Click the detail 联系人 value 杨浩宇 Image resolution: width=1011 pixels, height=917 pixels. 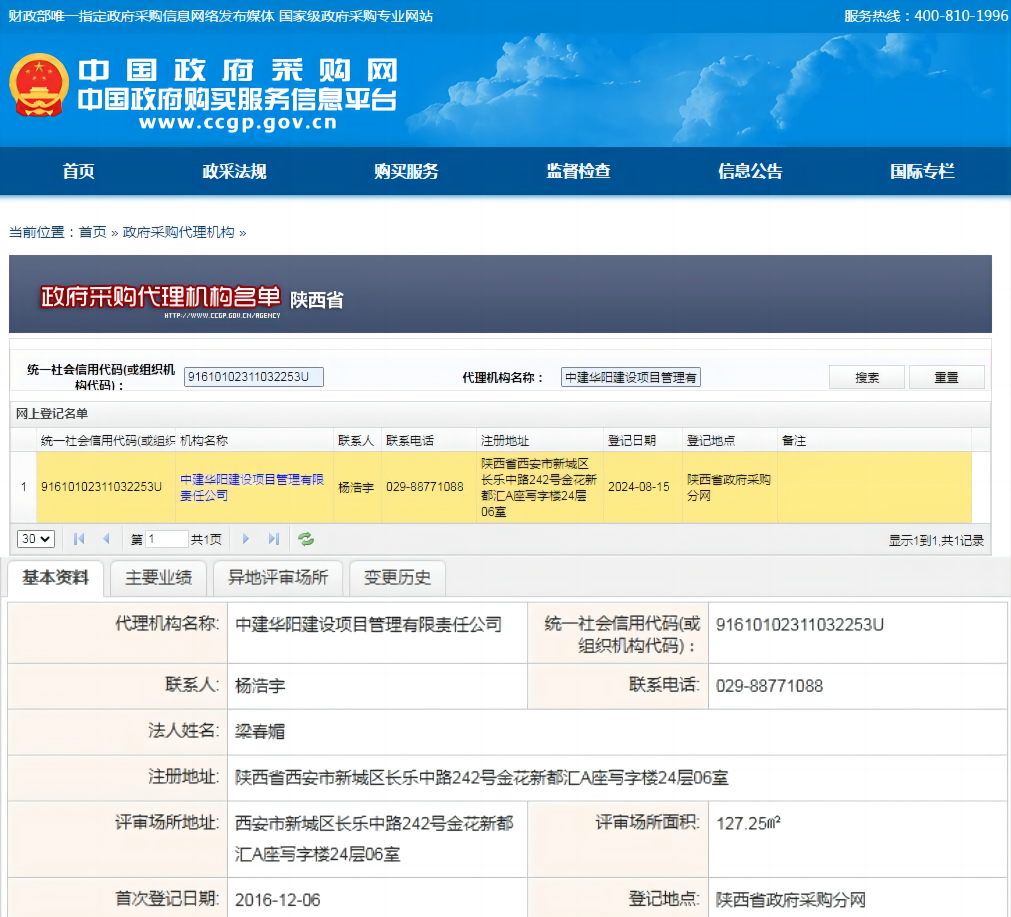tap(260, 685)
